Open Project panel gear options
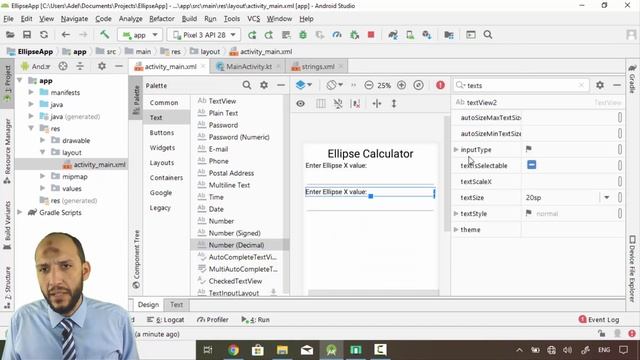The height and width of the screenshot is (360, 640). click(102, 66)
